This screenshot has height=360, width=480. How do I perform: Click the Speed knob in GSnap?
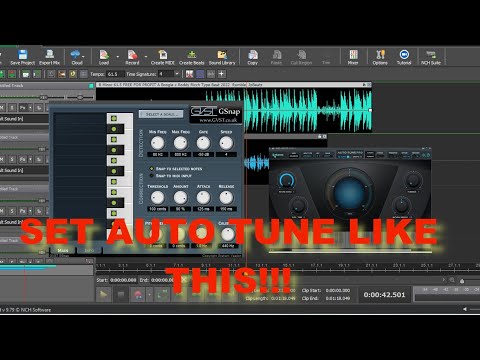tap(226, 143)
